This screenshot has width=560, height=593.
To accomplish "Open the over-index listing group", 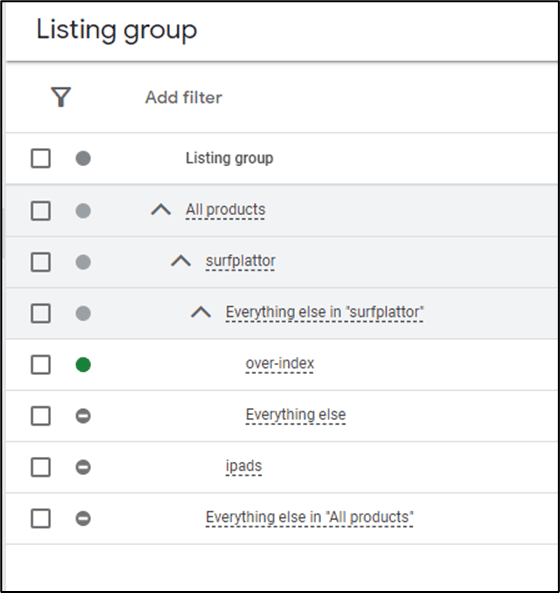I will pos(280,363).
